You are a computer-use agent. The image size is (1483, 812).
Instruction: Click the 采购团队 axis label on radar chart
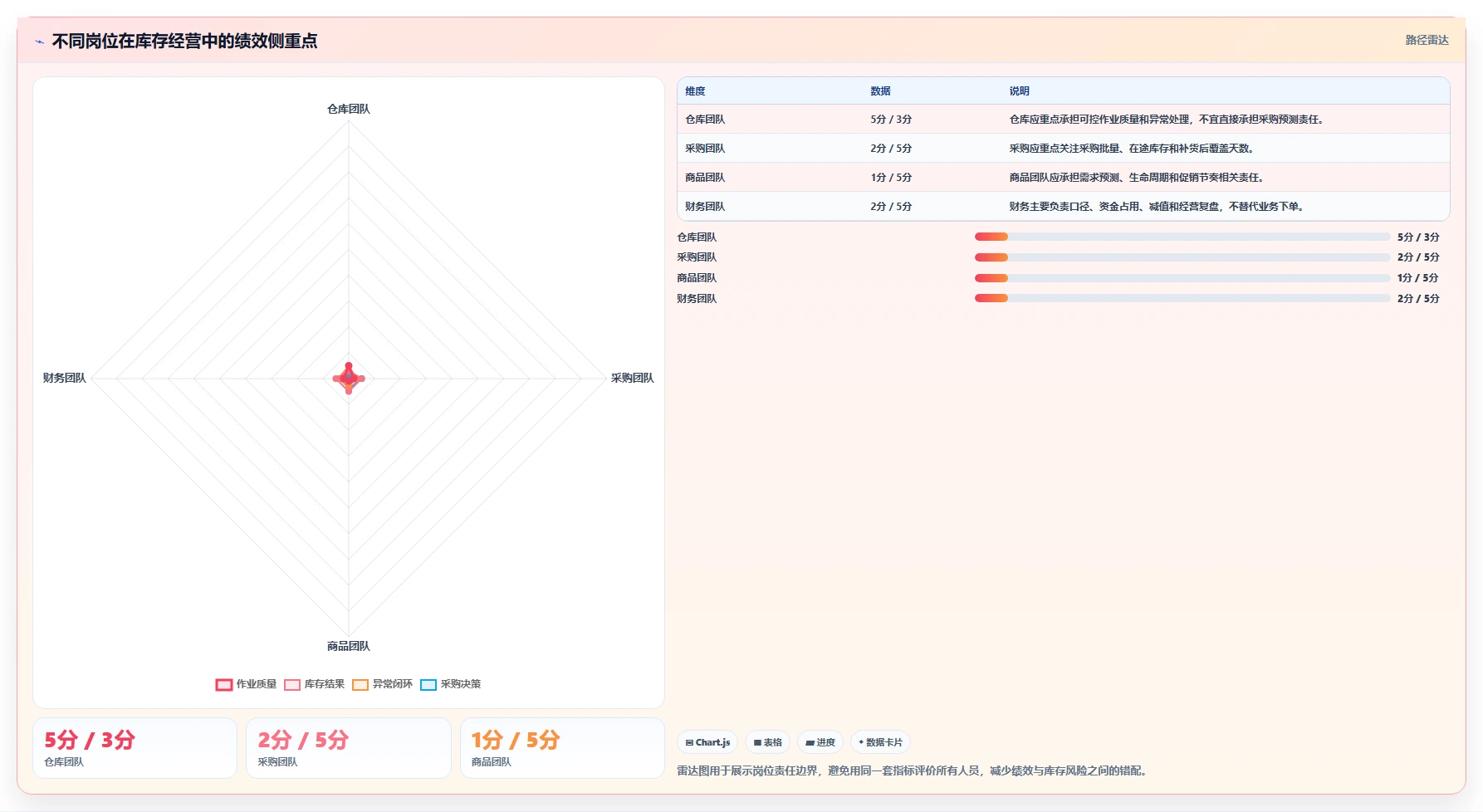[633, 378]
